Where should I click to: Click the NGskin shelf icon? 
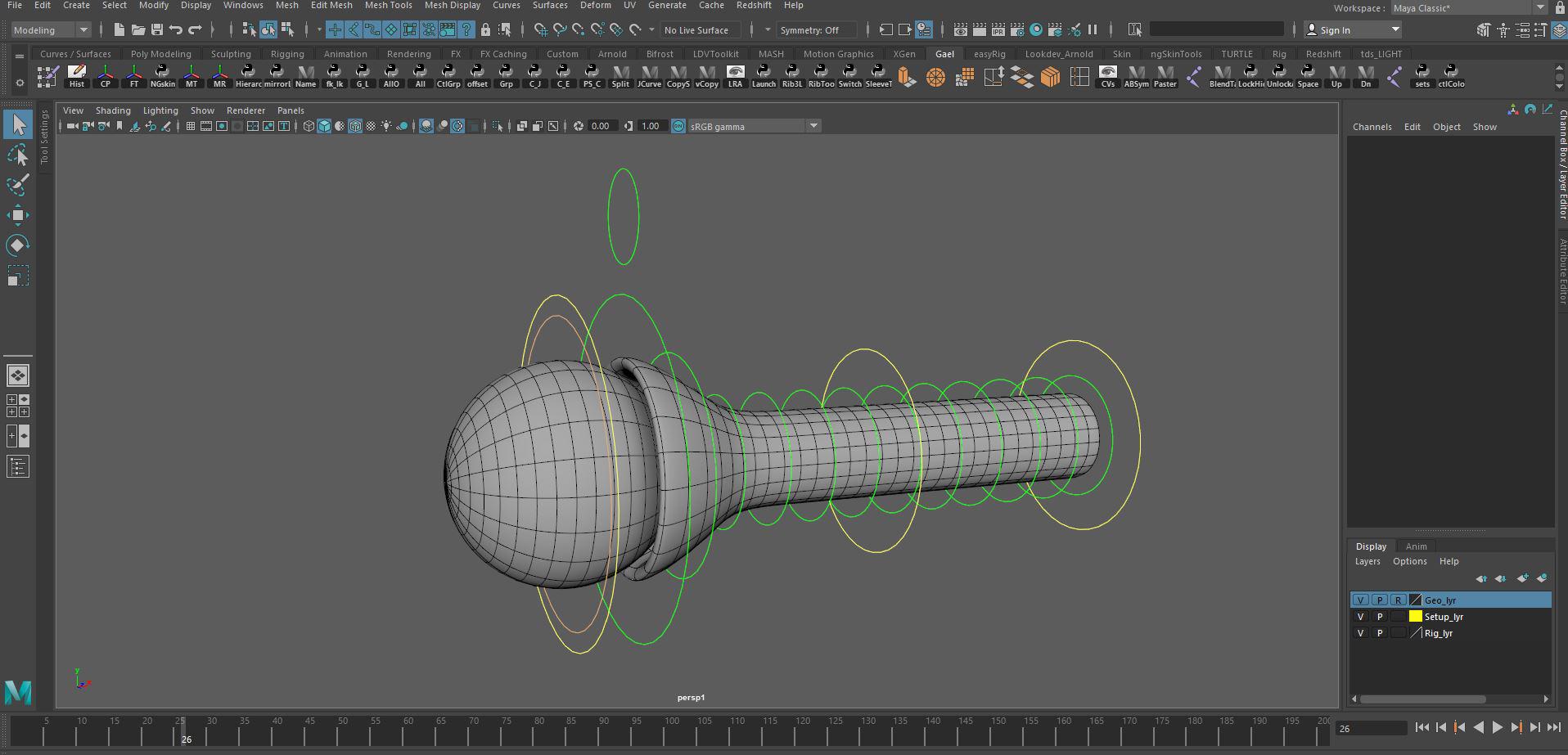[x=162, y=77]
